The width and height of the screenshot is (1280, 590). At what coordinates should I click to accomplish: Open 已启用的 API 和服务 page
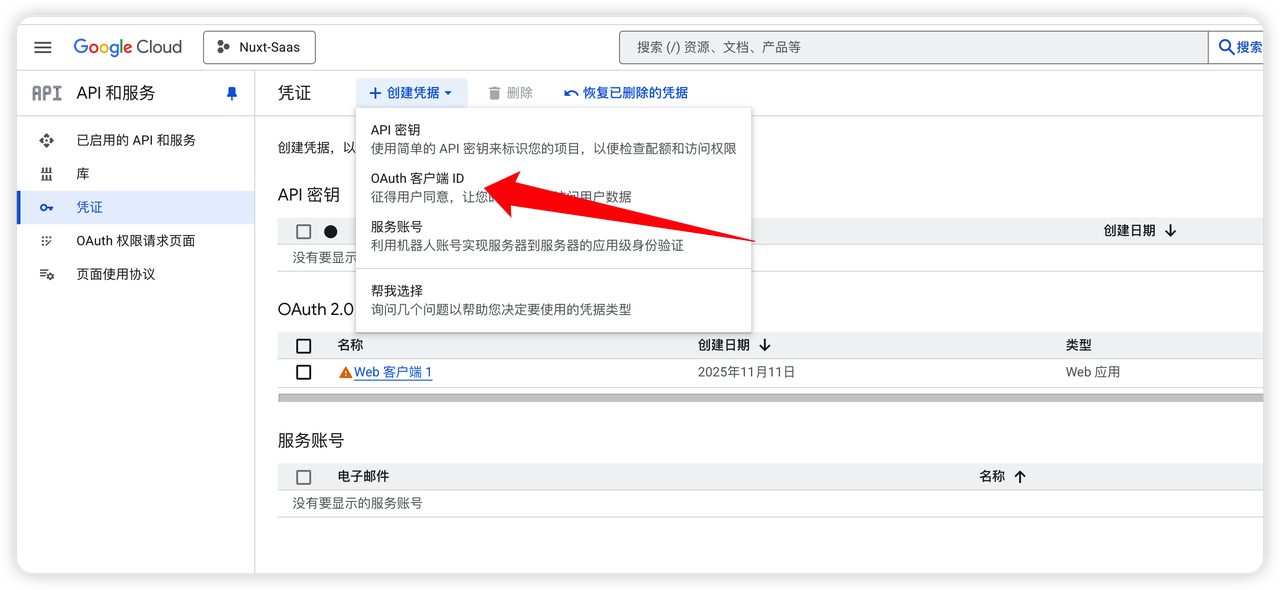click(136, 140)
